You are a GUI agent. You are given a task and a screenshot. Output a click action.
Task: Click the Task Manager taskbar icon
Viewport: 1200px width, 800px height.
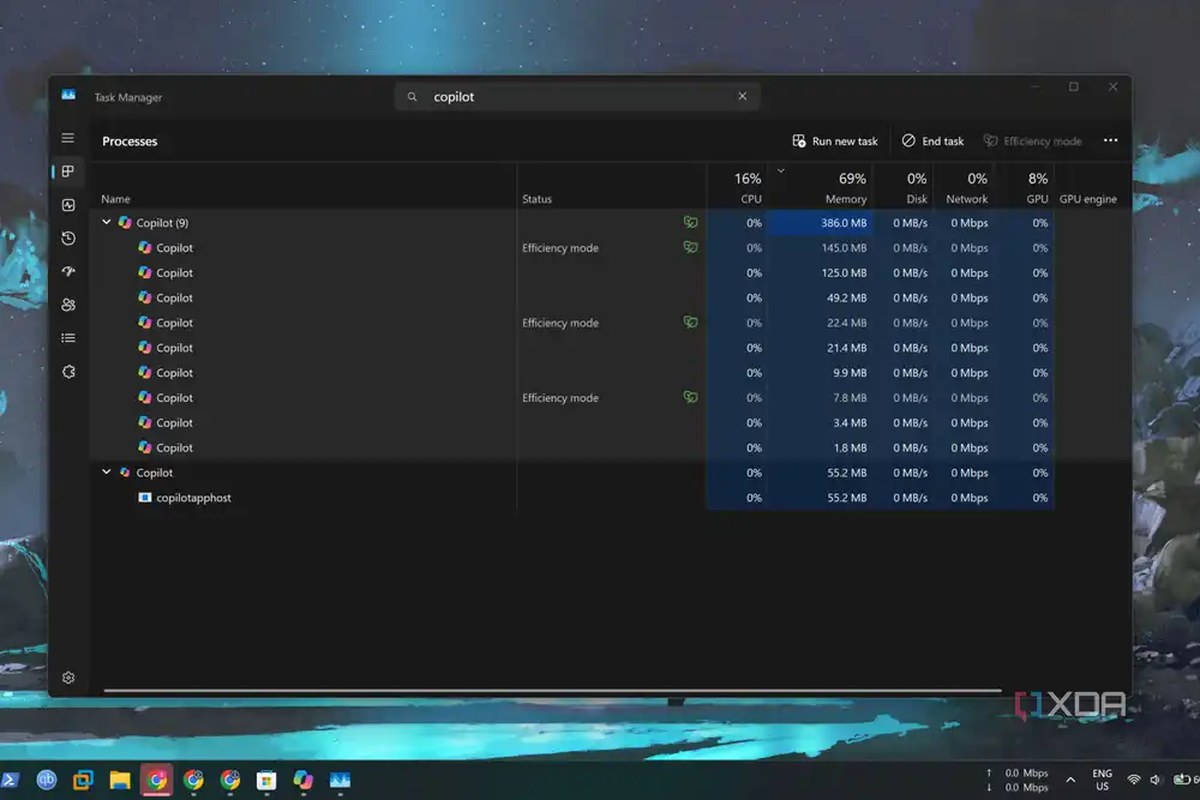[x=340, y=779]
